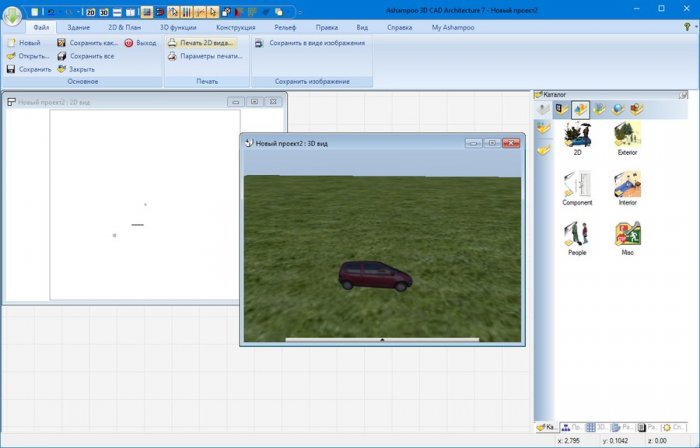
Task: Open the 2D catalog folder
Action: coord(577,135)
